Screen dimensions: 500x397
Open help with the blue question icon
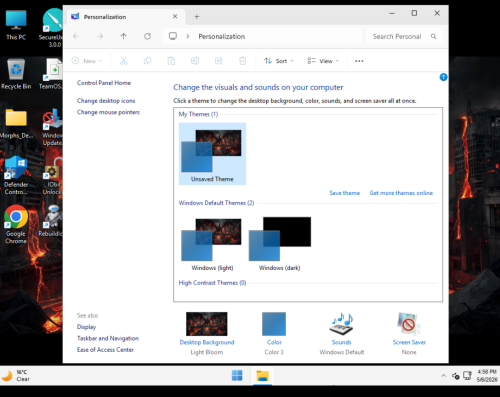(443, 77)
